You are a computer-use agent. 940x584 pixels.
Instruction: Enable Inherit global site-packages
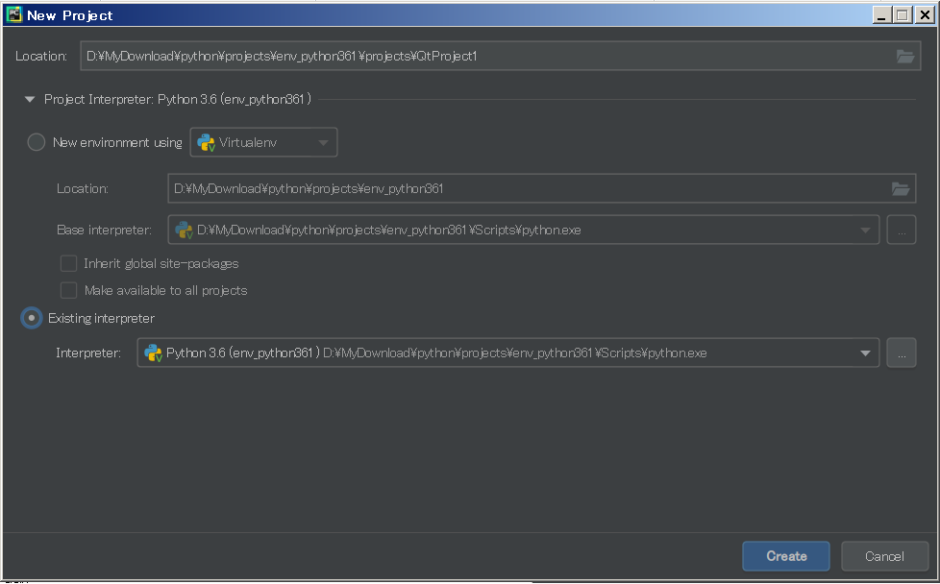(68, 263)
